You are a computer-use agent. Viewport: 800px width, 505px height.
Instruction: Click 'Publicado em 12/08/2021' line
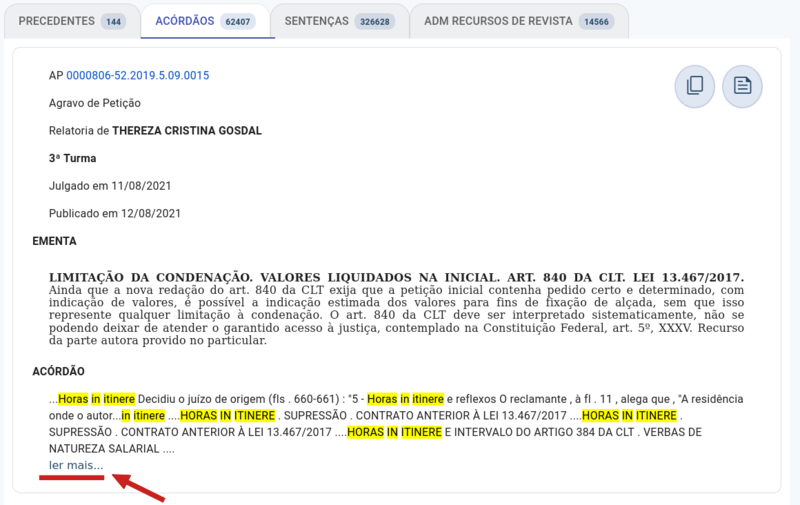tap(115, 213)
